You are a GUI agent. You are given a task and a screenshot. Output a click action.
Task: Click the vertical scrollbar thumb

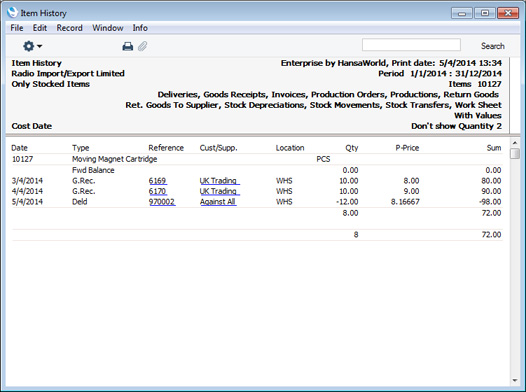click(515, 153)
